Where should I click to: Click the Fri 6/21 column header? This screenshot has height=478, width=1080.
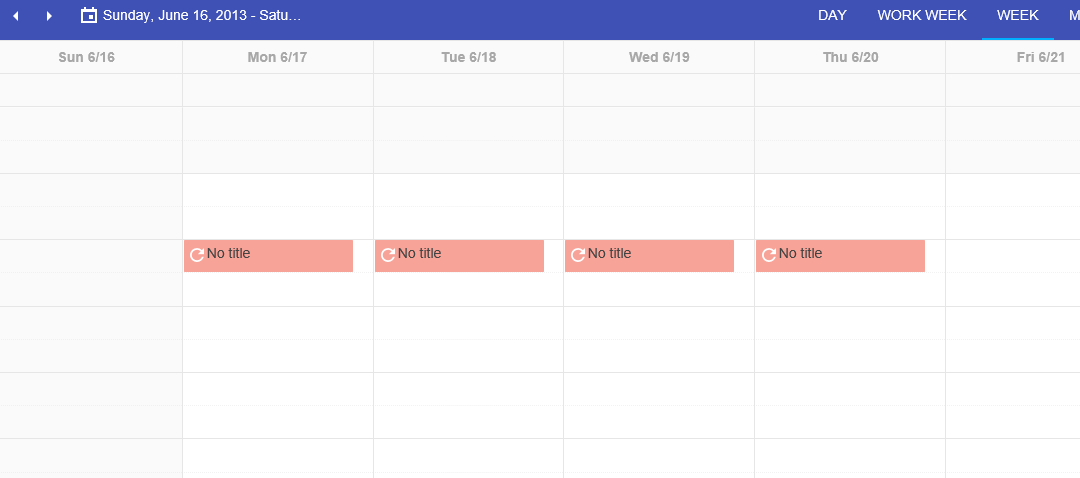[1040, 57]
